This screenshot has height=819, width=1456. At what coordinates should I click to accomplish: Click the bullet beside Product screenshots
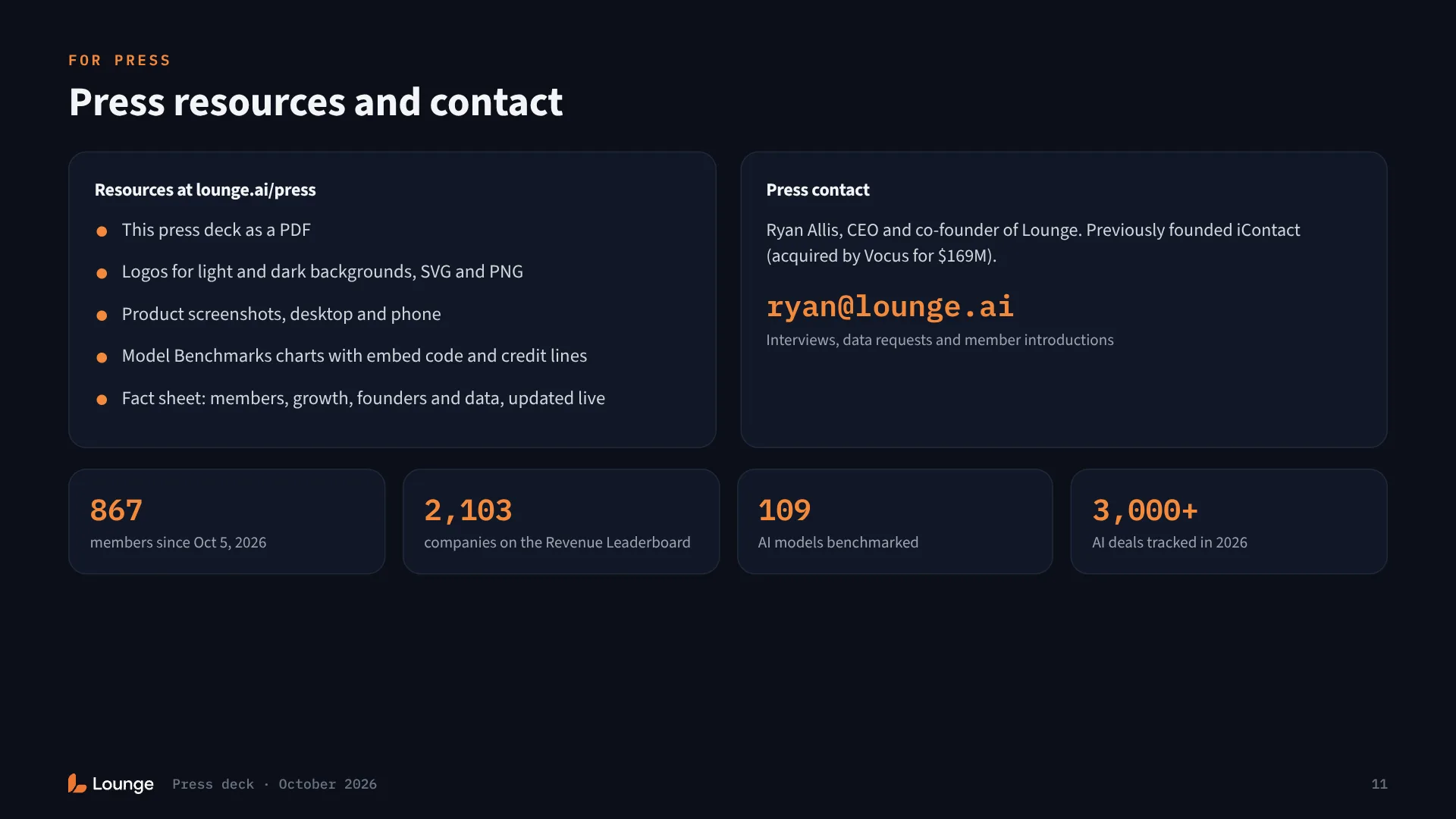click(x=102, y=315)
